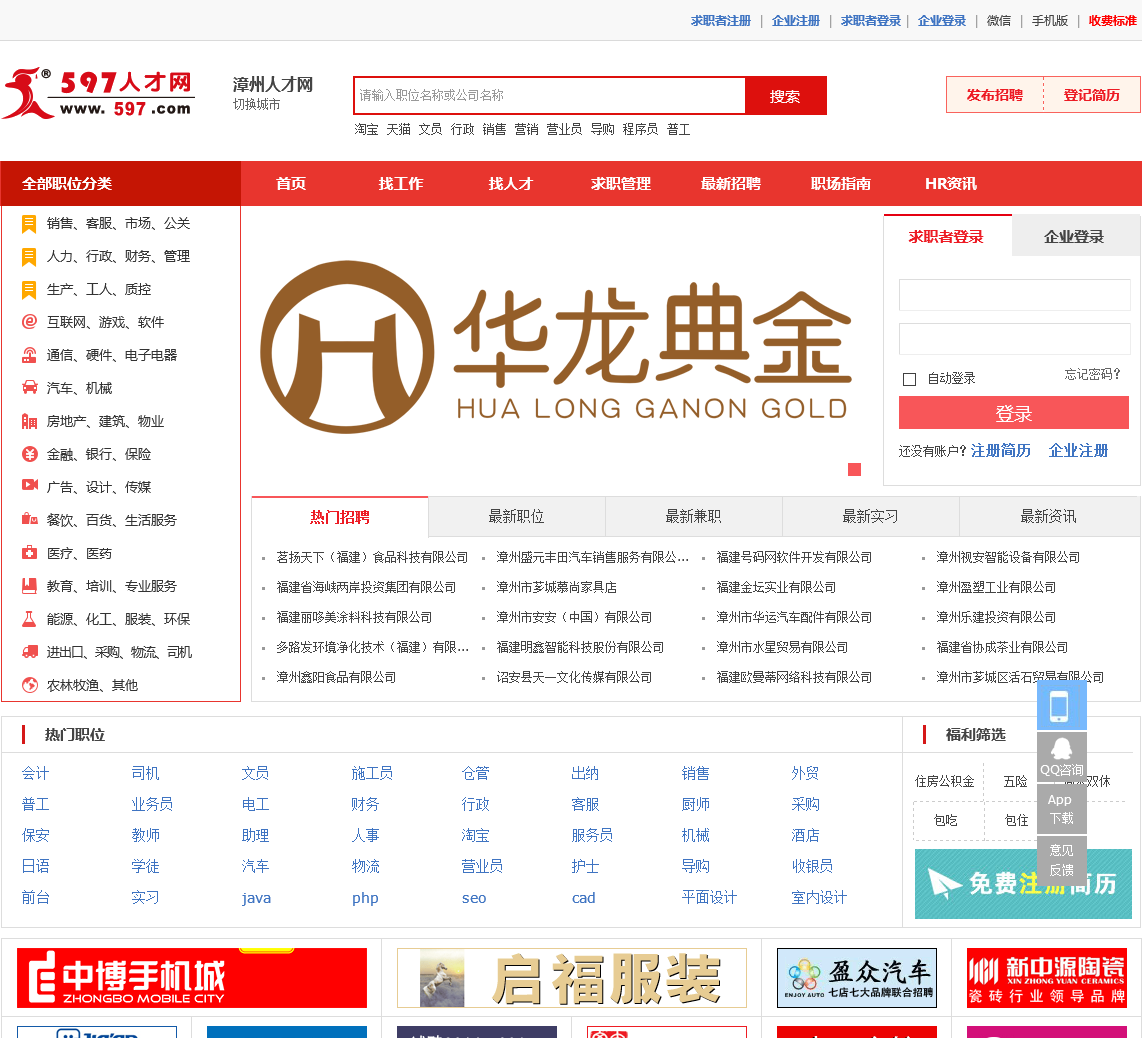Click the red 登录 button
Image resolution: width=1142 pixels, height=1038 pixels.
click(x=1014, y=413)
